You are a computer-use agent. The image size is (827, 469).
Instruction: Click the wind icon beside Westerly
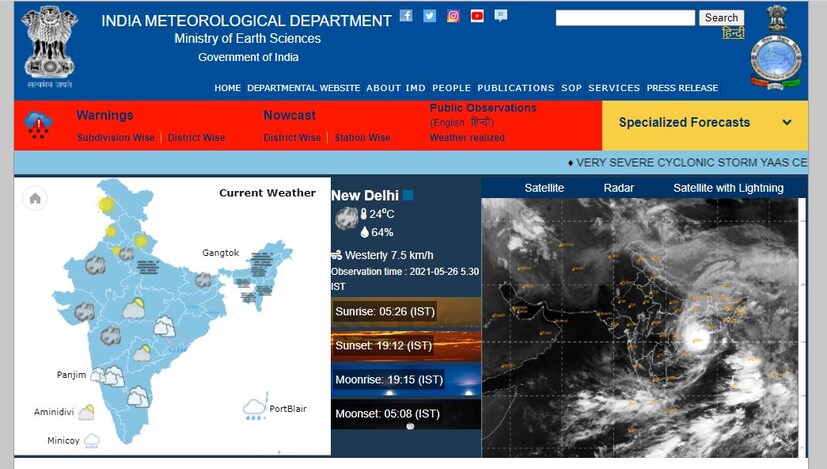coord(336,255)
